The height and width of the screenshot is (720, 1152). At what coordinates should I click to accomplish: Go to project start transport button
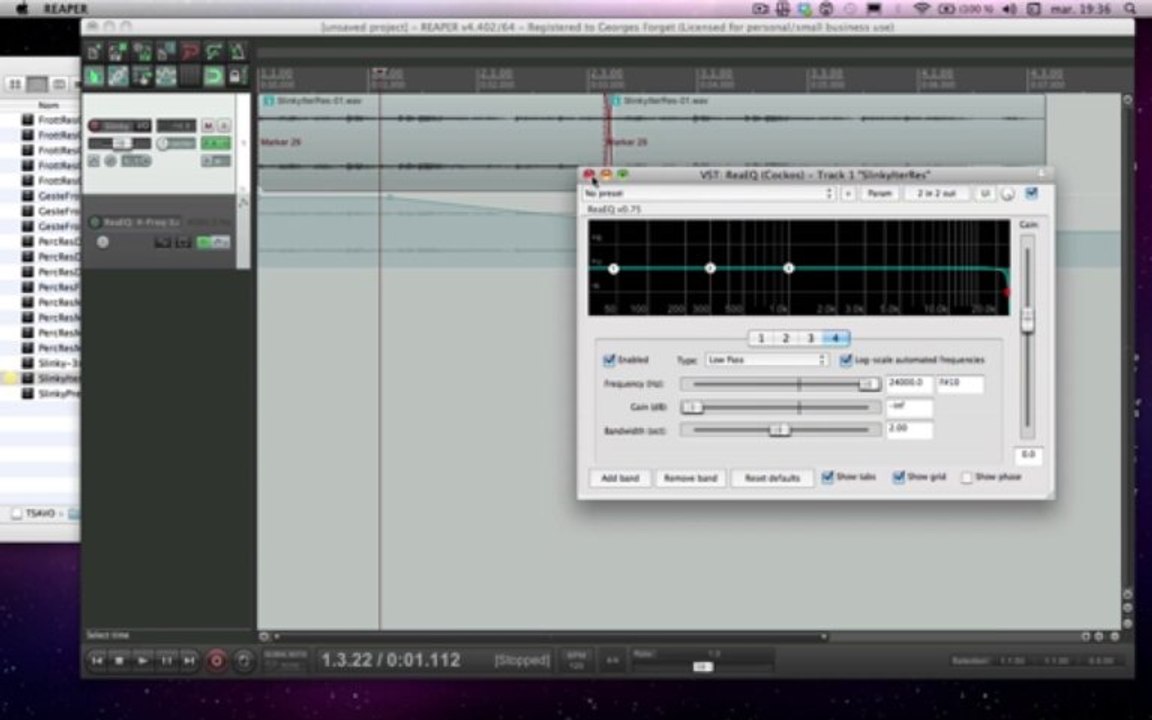(x=97, y=660)
